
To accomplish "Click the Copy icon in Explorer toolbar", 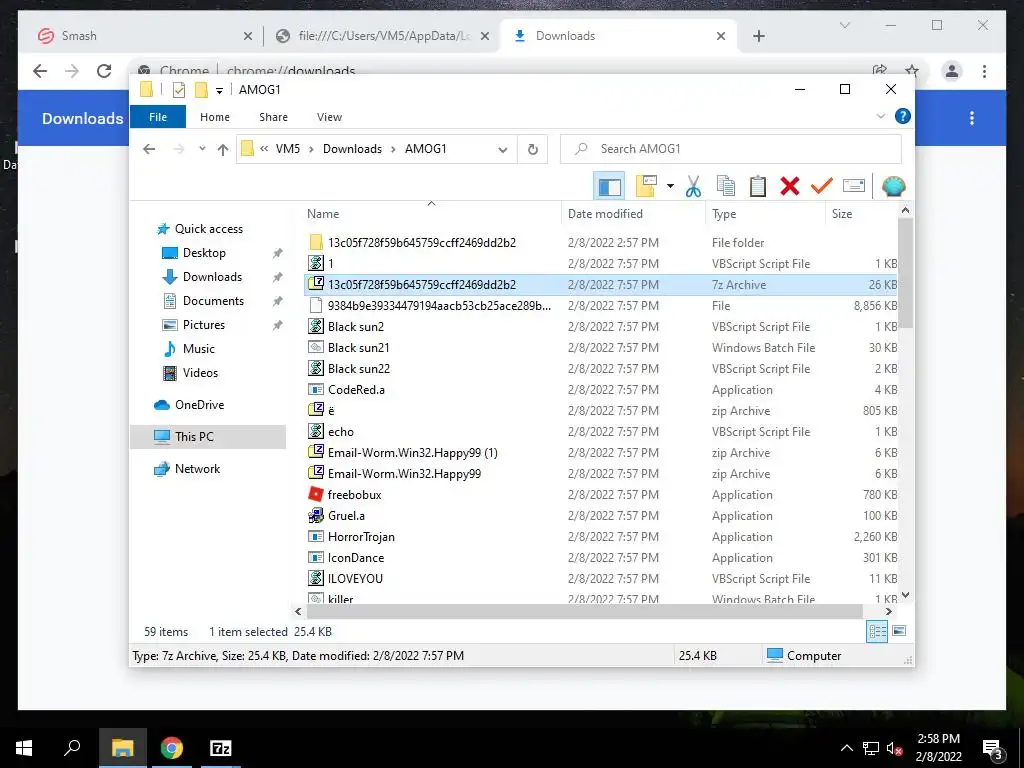I will click(726, 187).
